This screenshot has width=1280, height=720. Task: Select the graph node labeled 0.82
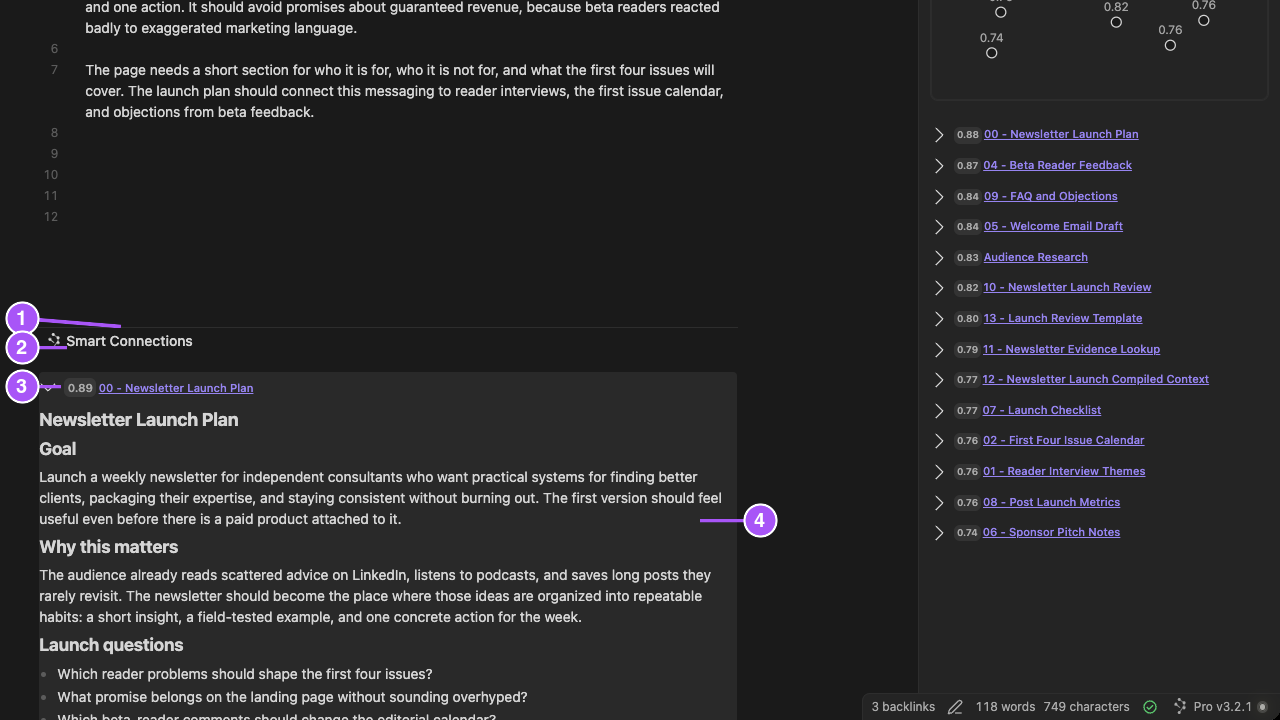pyautogui.click(x=1116, y=22)
